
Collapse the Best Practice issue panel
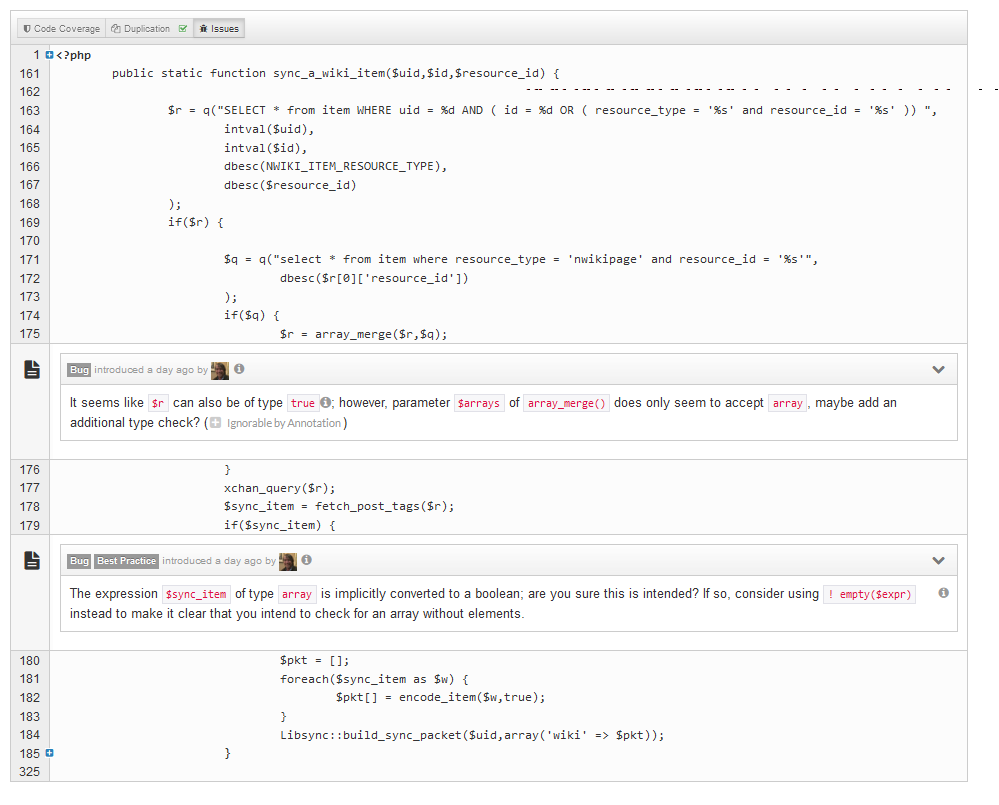point(938,561)
